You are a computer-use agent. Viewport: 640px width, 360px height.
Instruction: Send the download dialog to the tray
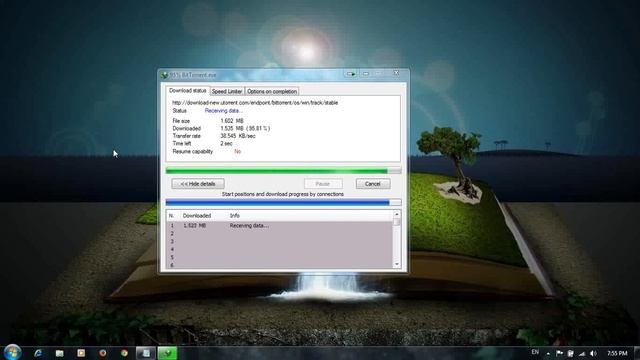pos(351,74)
